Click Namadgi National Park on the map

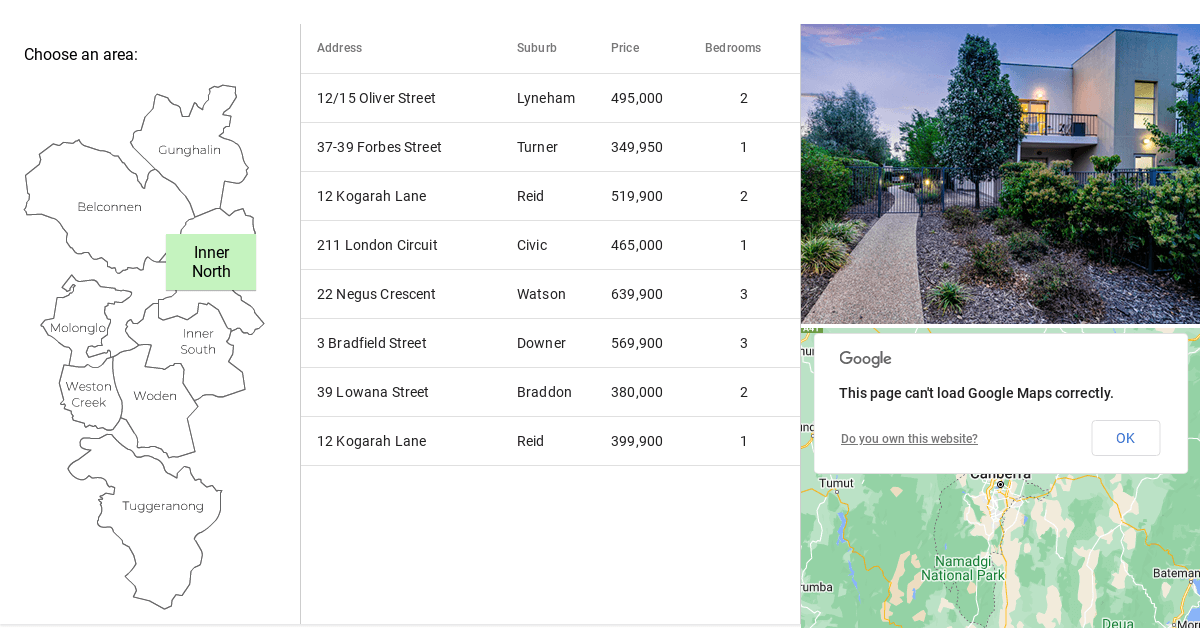[962, 568]
